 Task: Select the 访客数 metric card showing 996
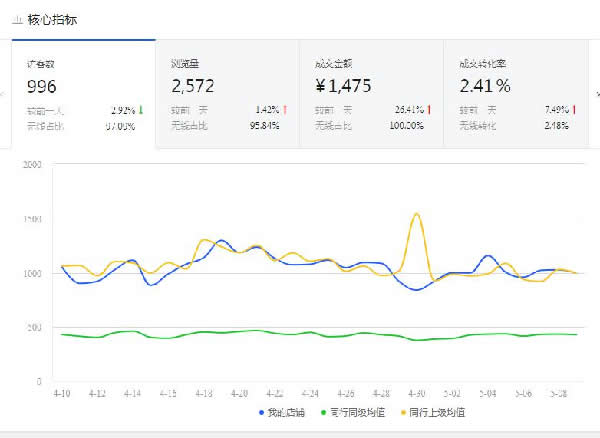pos(83,93)
